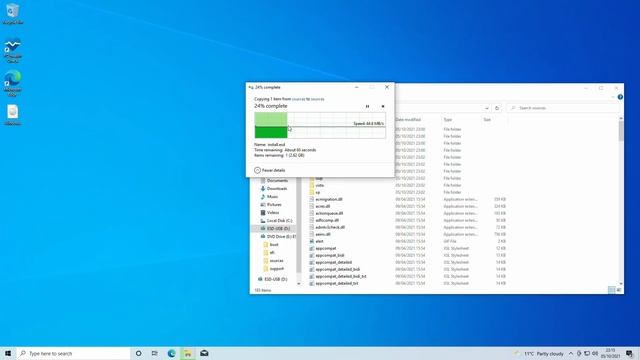Select the actionqueue.dll file

point(329,213)
